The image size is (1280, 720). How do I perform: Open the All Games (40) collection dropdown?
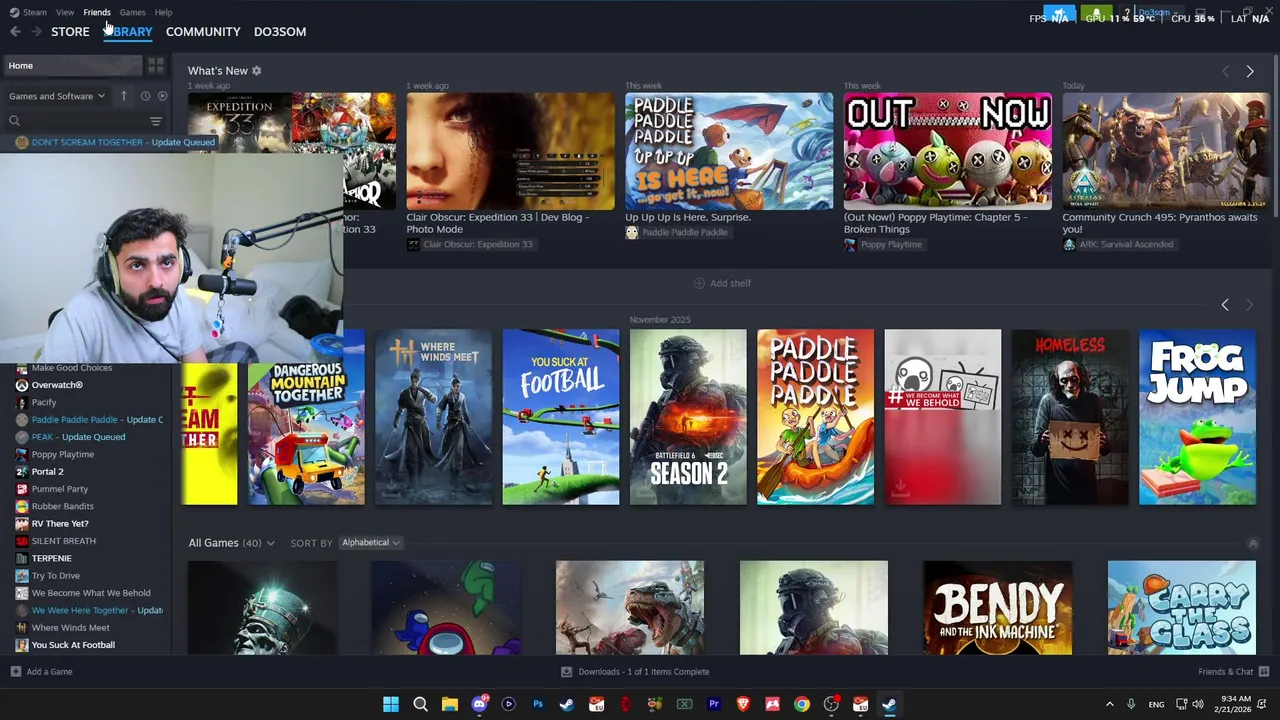(231, 543)
